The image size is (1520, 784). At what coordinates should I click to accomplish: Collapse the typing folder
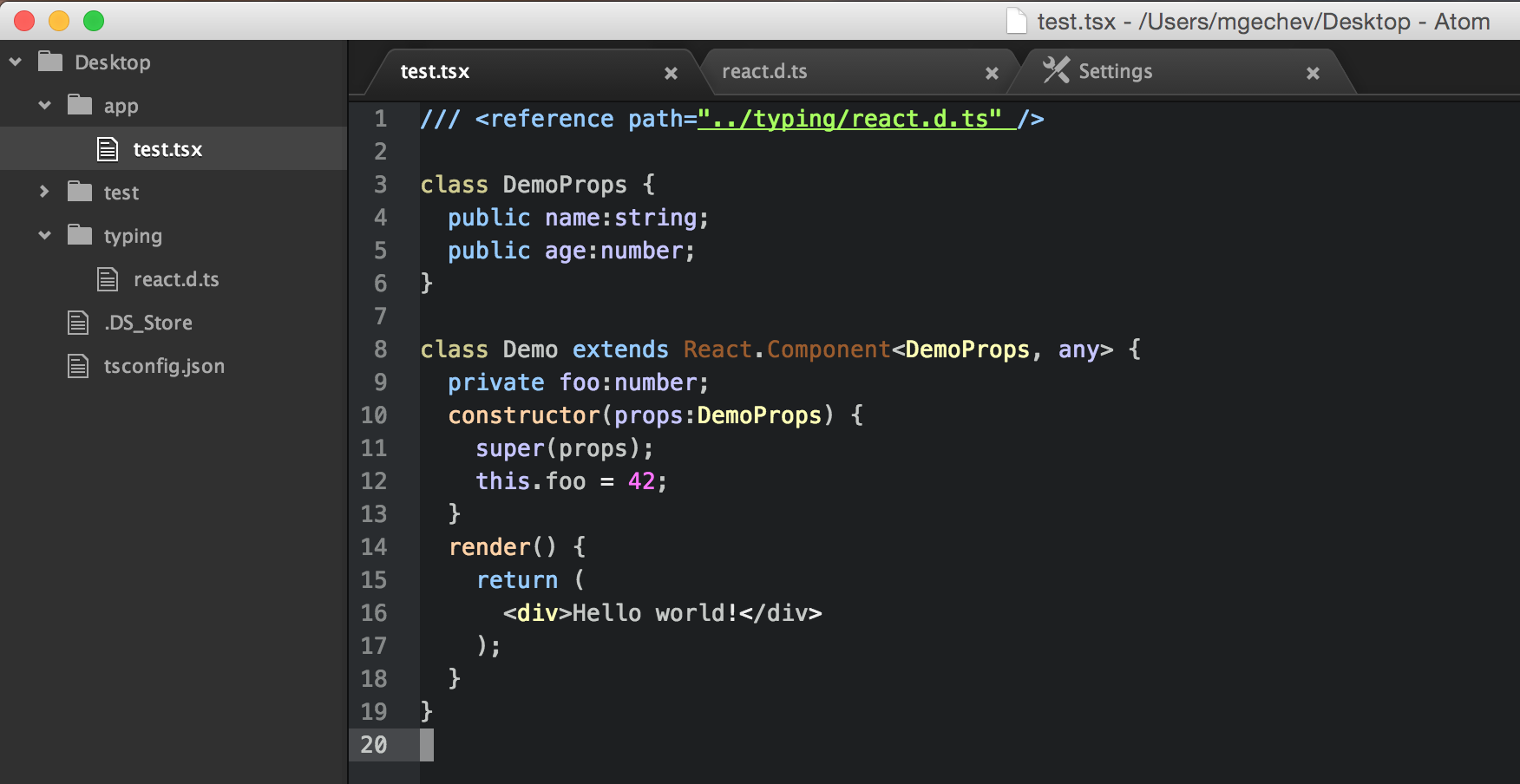pos(44,235)
